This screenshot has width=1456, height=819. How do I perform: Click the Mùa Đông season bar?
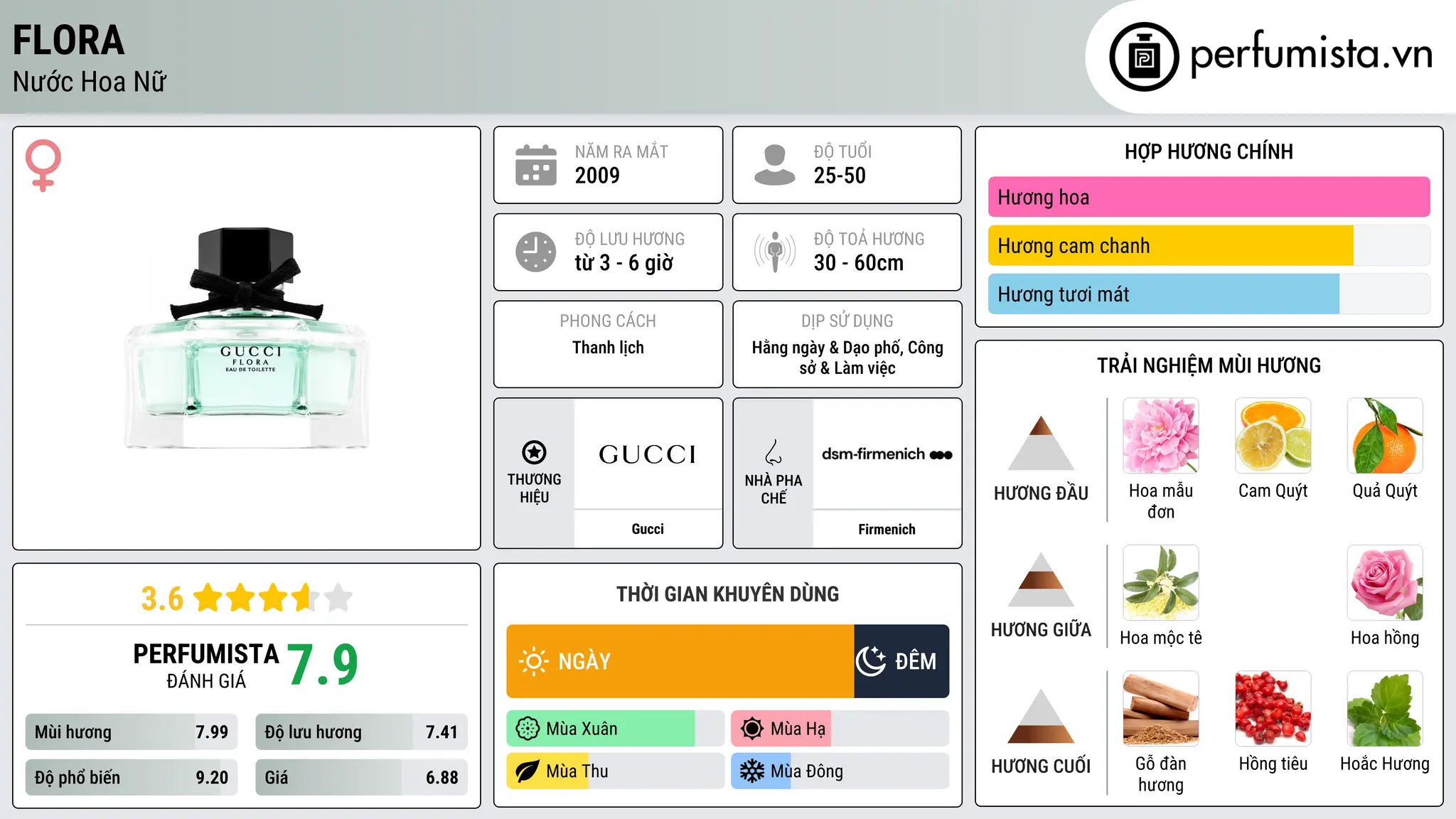[x=840, y=771]
